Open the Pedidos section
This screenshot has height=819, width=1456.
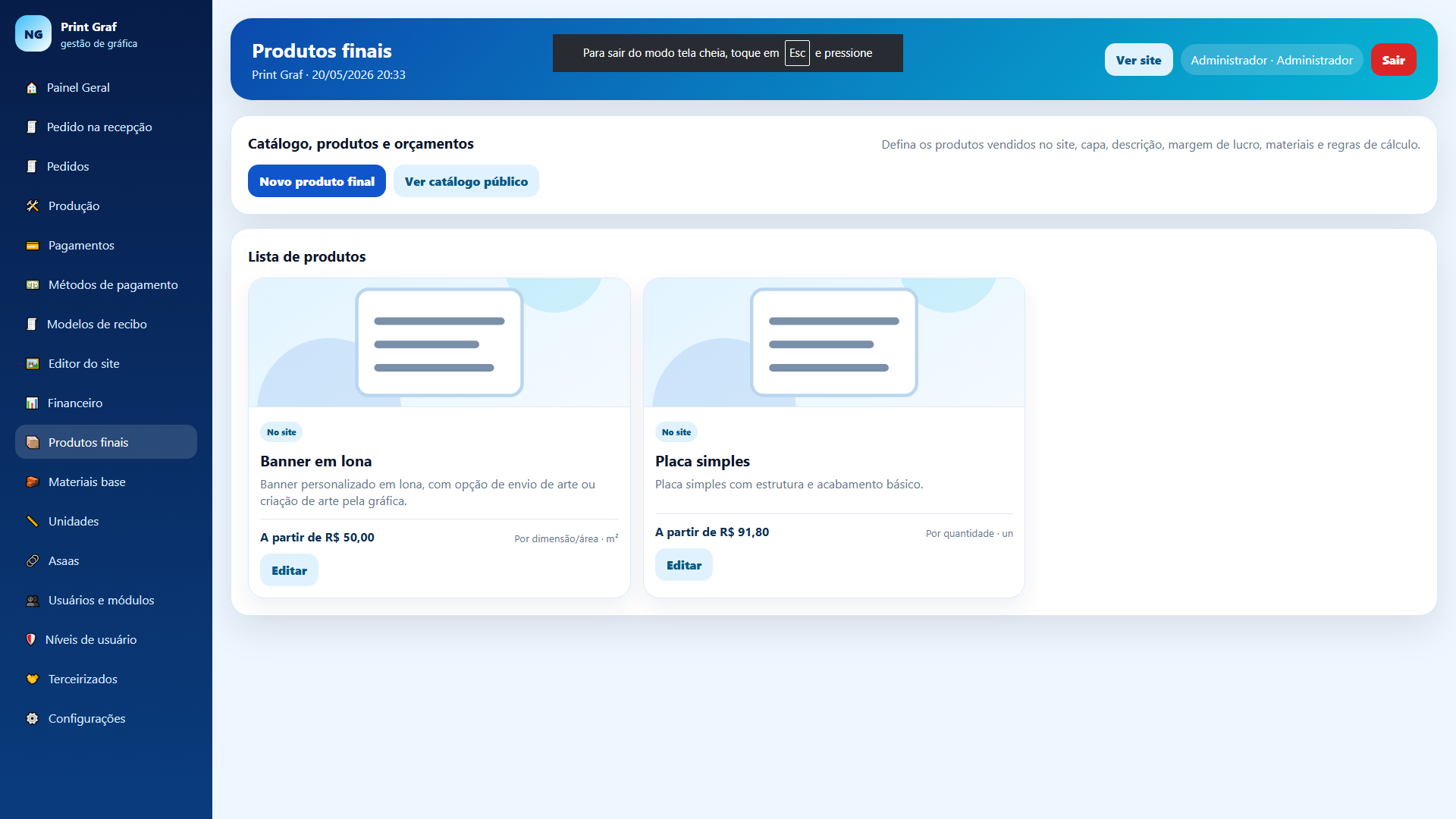(106, 167)
